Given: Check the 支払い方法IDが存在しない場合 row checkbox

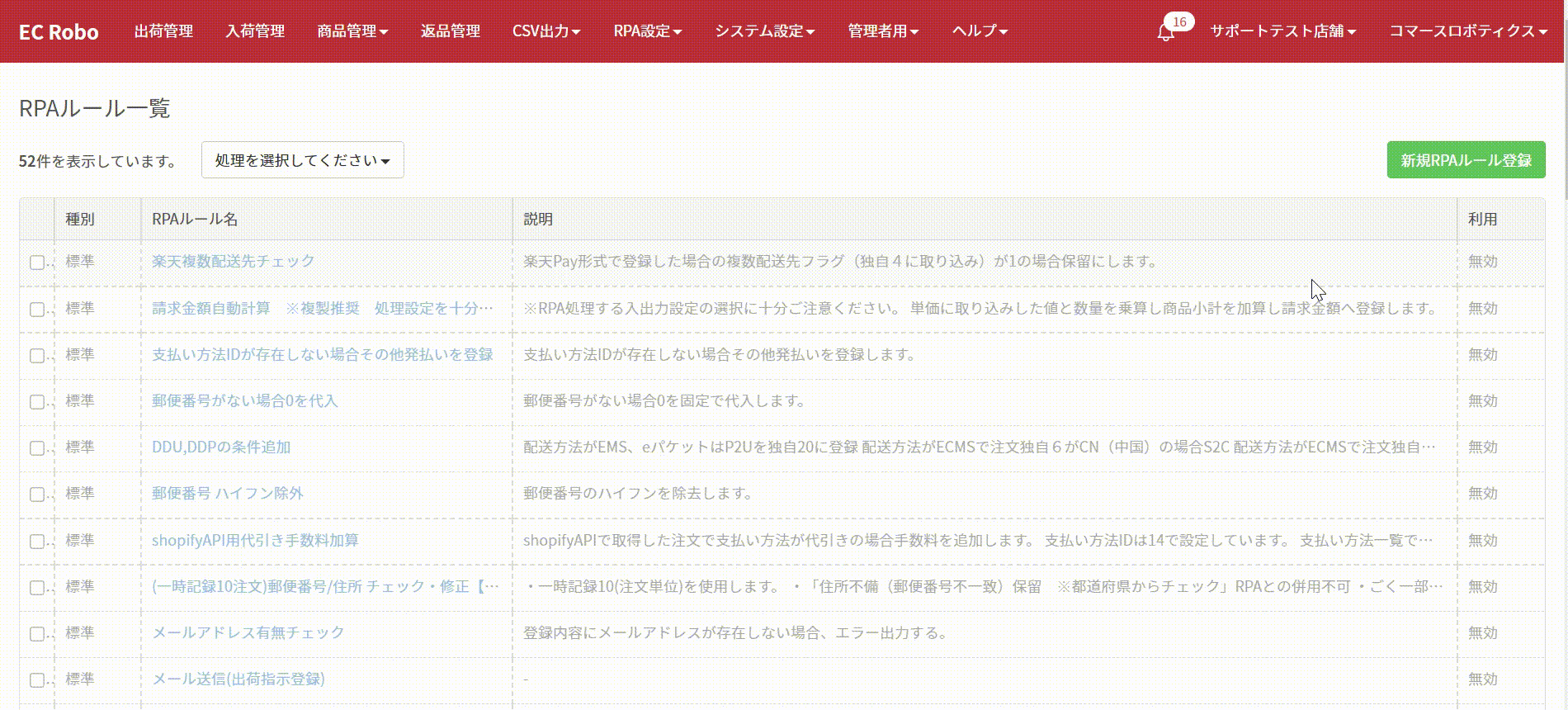Looking at the screenshot, I should 37,356.
